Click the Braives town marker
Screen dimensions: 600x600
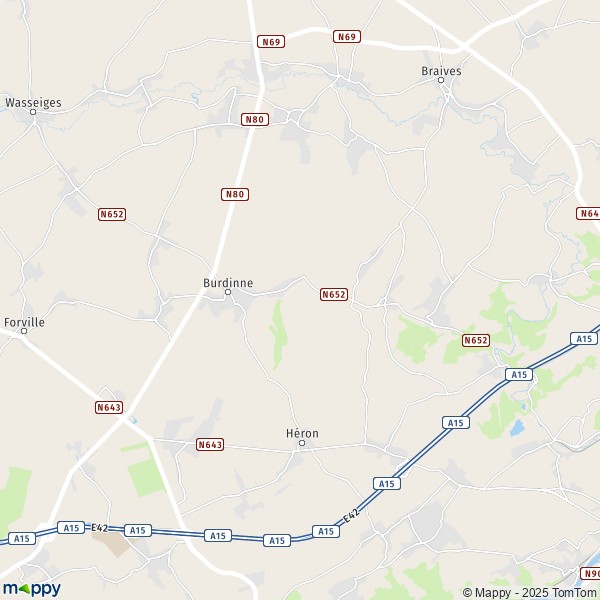[441, 80]
